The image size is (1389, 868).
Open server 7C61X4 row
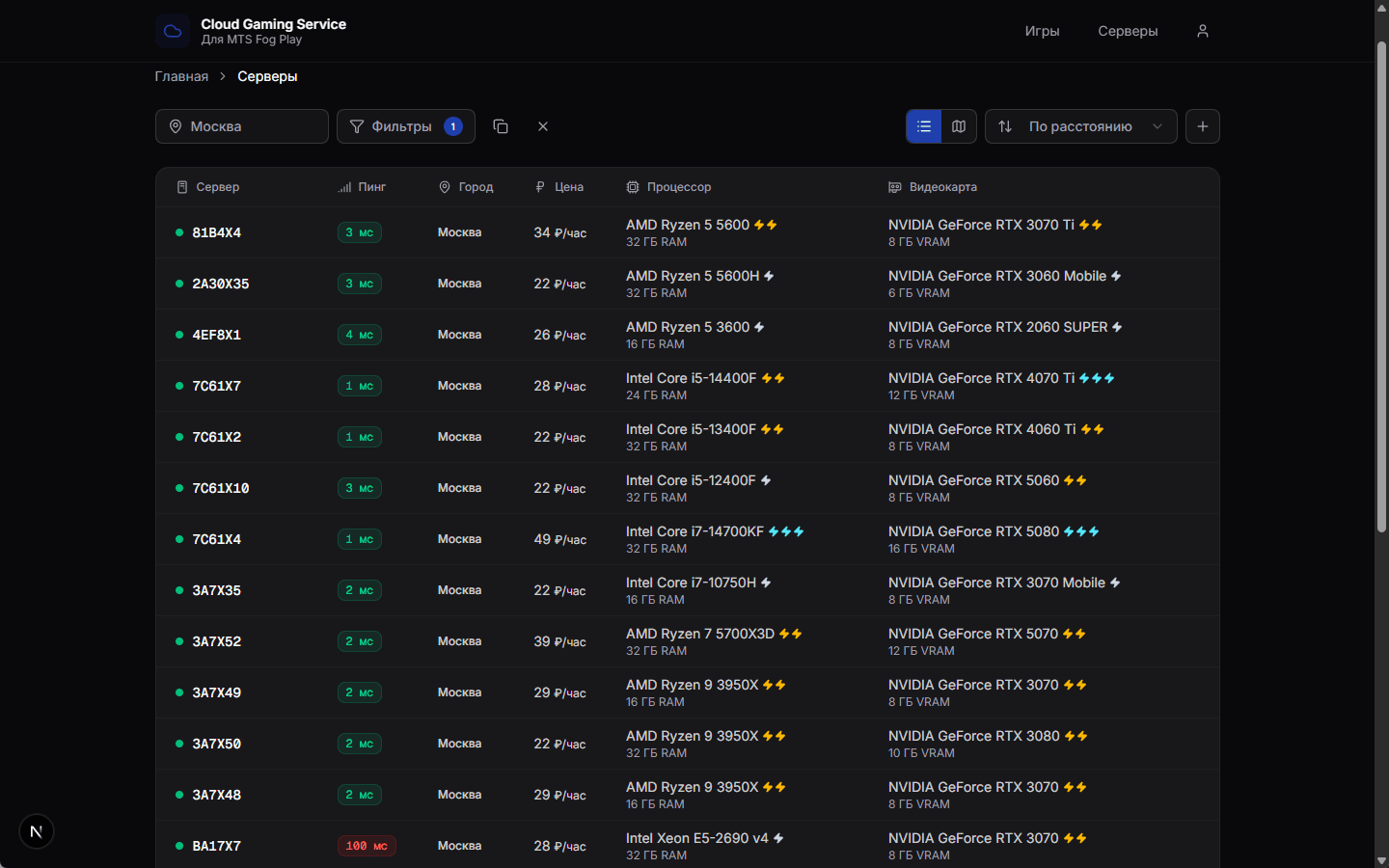(x=687, y=539)
